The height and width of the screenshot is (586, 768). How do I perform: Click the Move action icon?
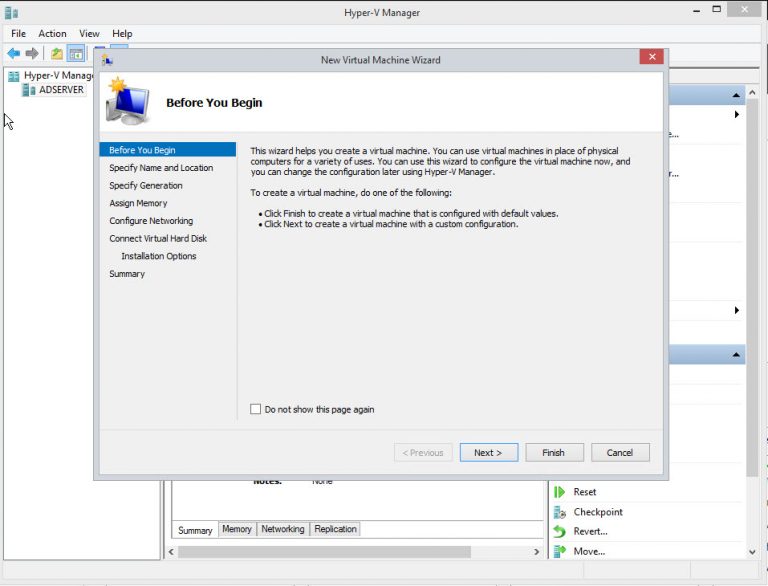click(x=560, y=551)
